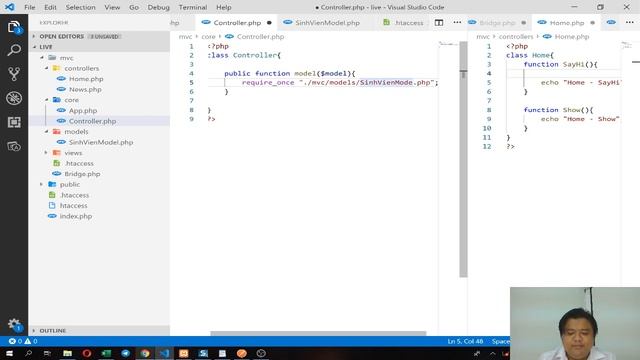Open the View menu
The height and width of the screenshot is (360, 640).
(x=112, y=7)
